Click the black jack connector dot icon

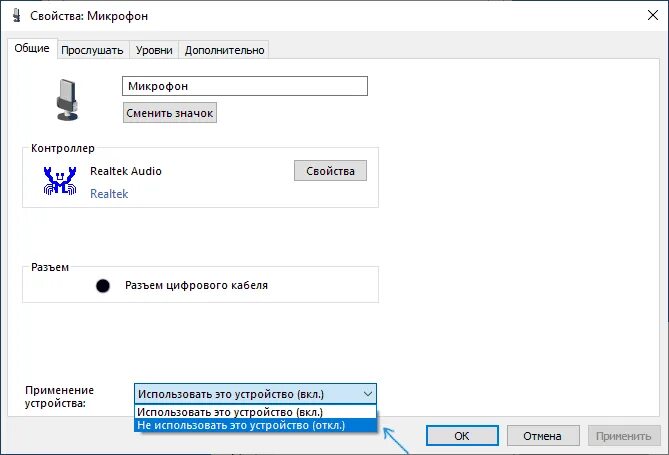tap(103, 286)
